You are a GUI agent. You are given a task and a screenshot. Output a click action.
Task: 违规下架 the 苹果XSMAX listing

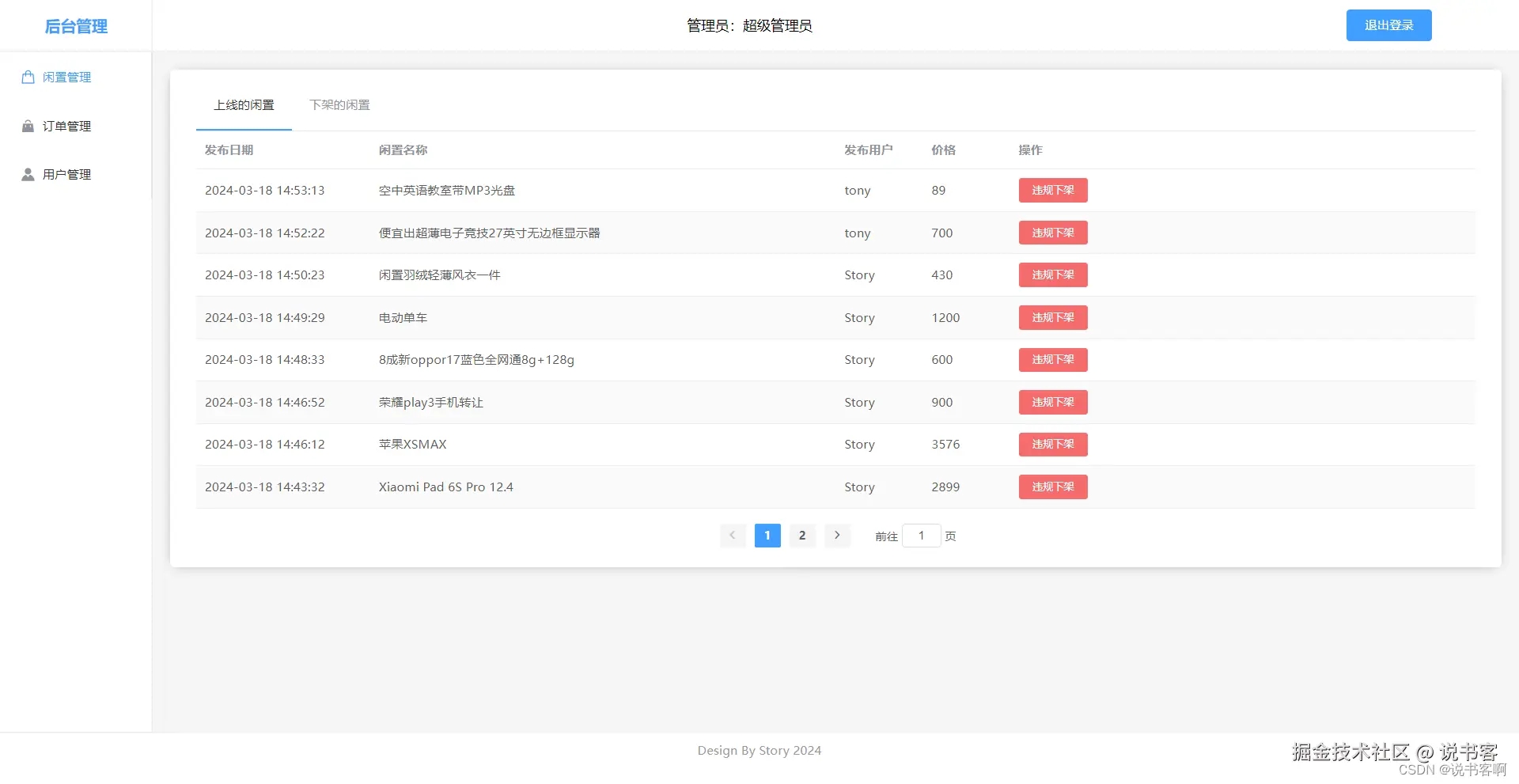pos(1052,444)
